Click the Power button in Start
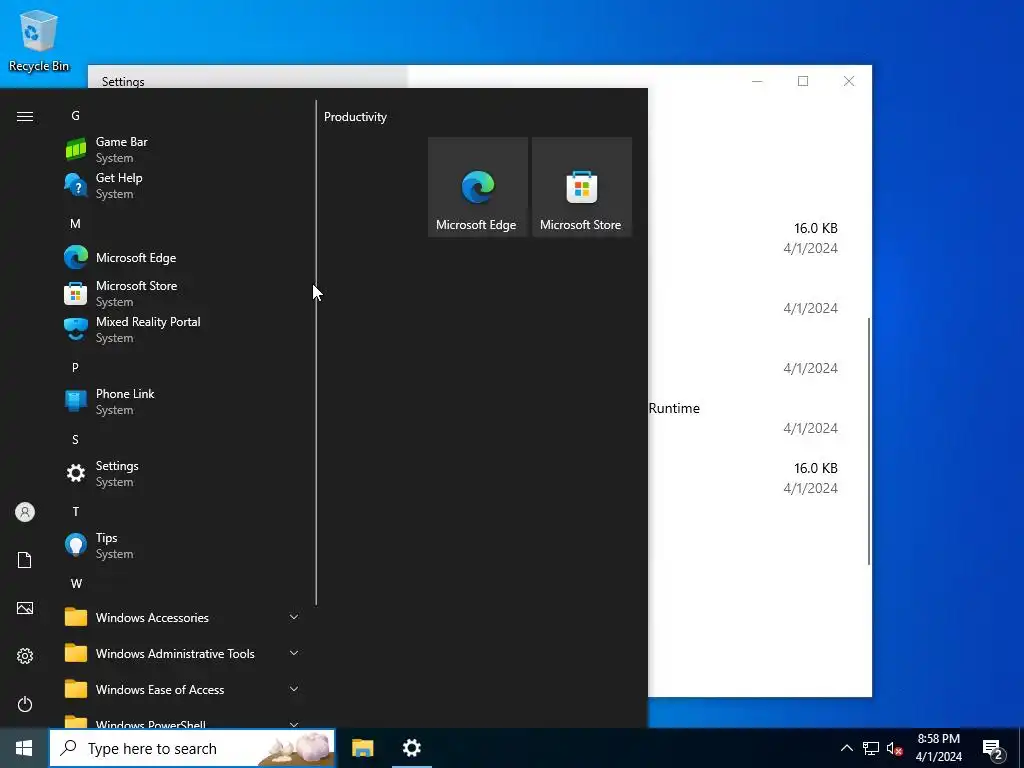This screenshot has height=768, width=1024. click(25, 704)
